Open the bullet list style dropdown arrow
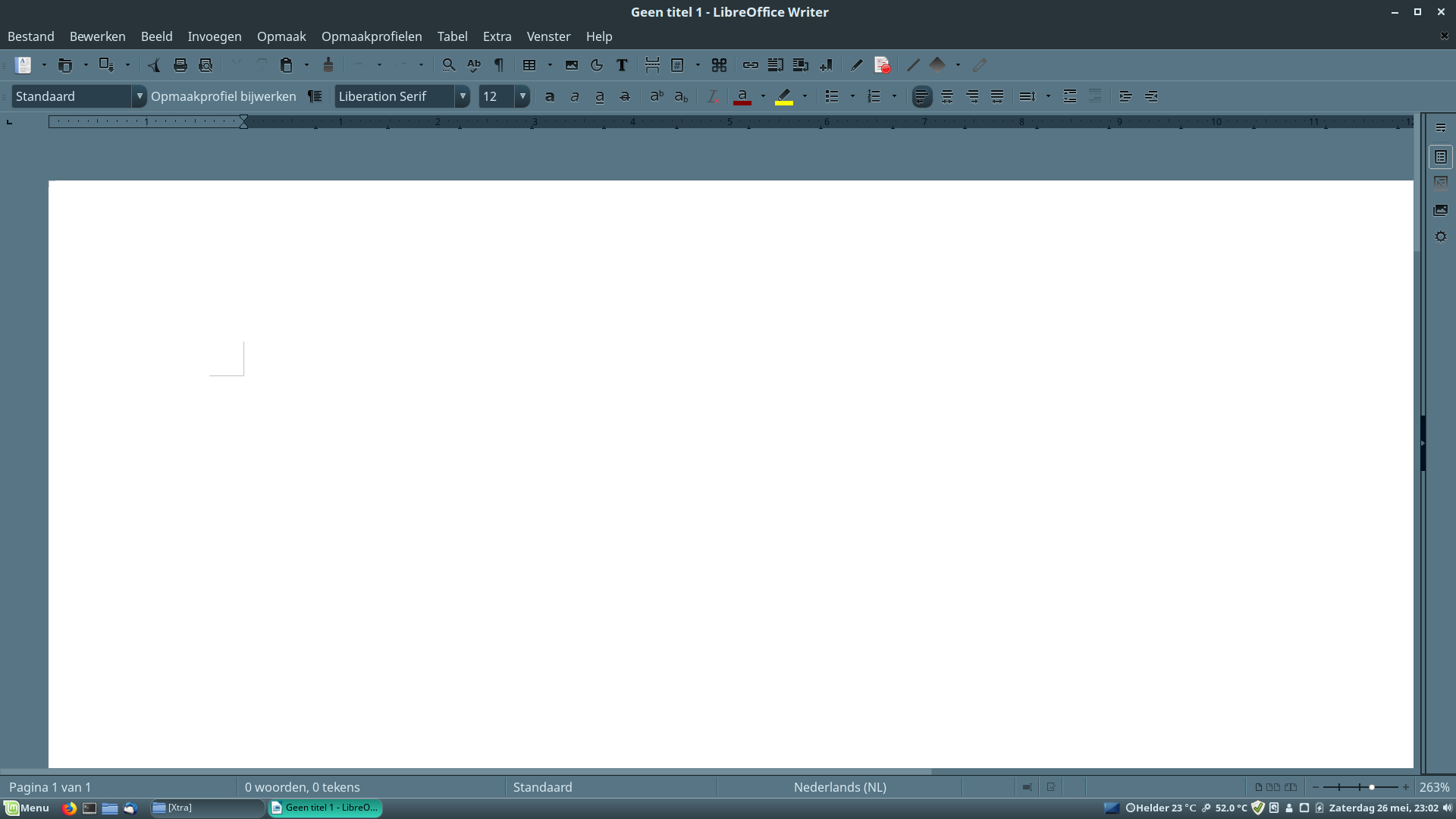1456x819 pixels. 852,96
